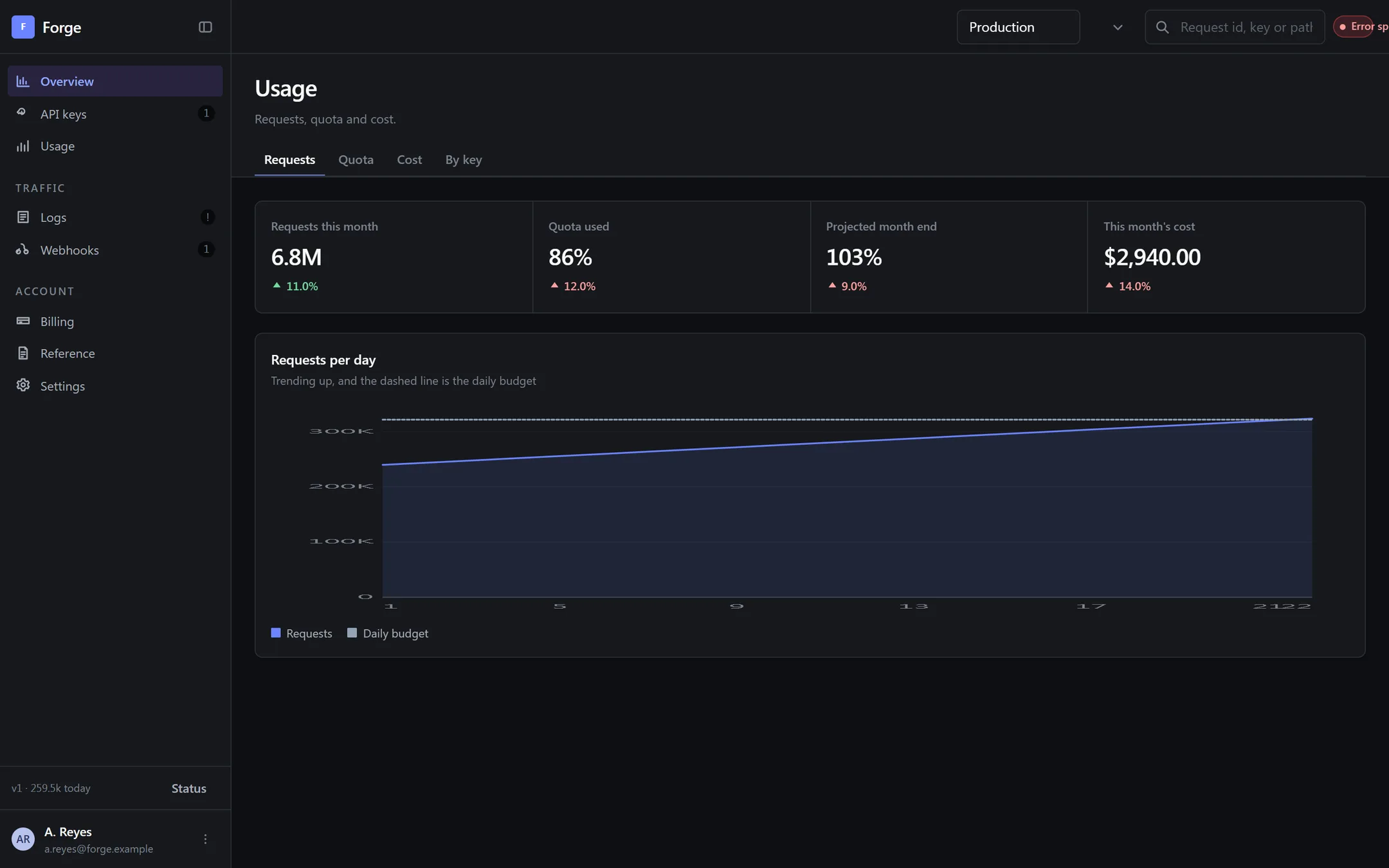Viewport: 1389px width, 868px height.
Task: Switch to the Cost tab
Action: [x=409, y=159]
